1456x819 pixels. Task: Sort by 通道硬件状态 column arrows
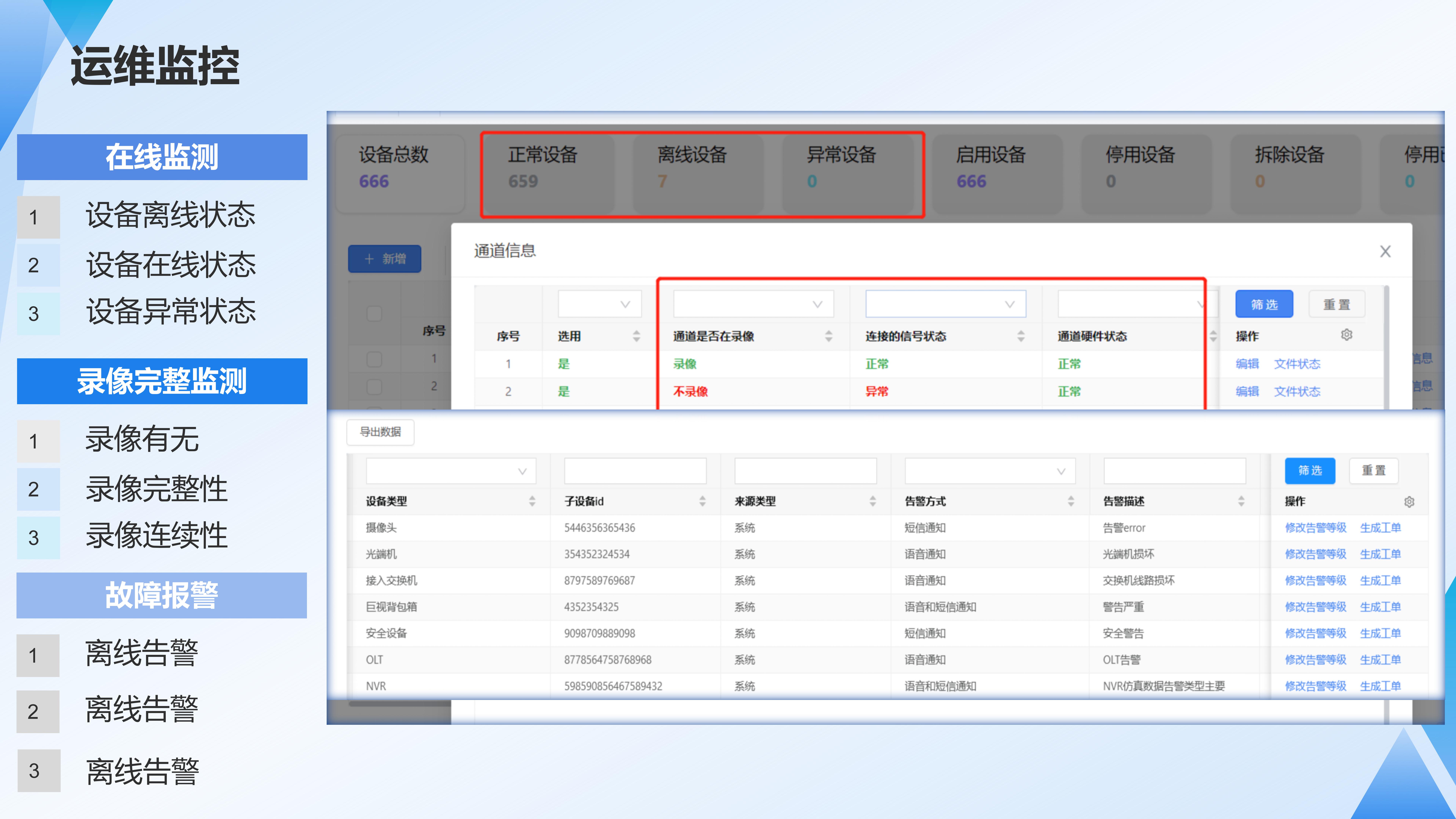click(x=1213, y=336)
